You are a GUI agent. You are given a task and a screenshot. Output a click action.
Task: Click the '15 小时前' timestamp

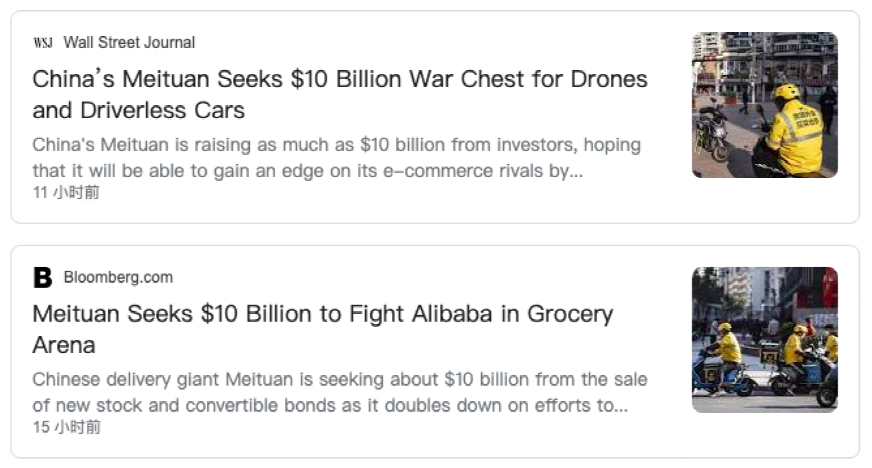[67, 427]
